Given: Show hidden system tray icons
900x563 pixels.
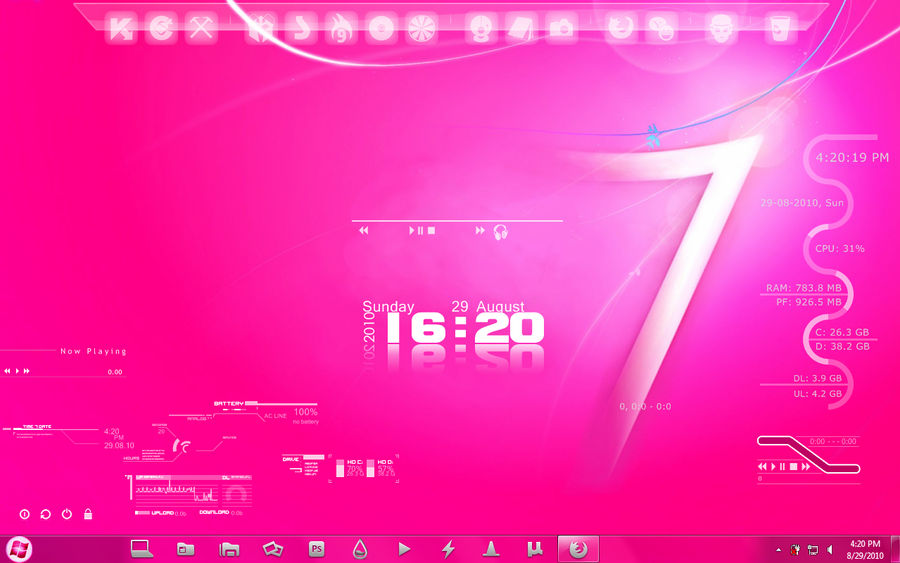Looking at the screenshot, I should [x=778, y=550].
